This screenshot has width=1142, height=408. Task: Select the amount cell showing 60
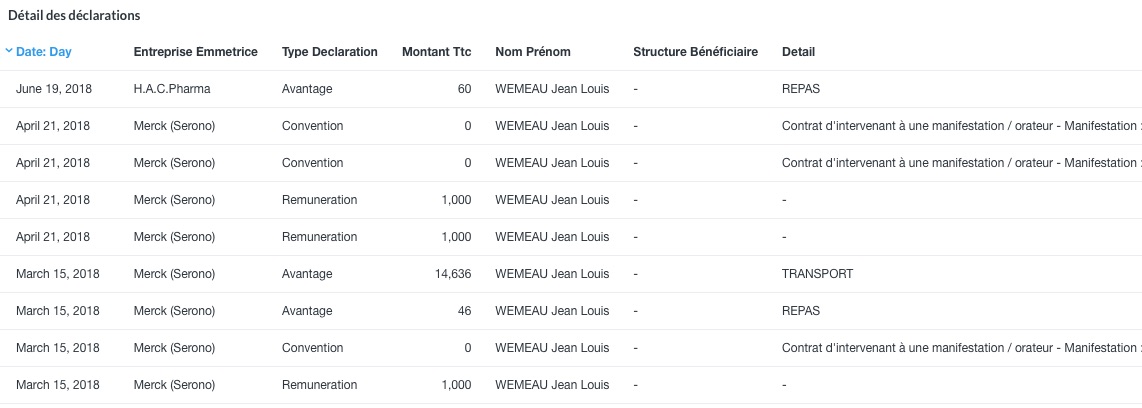(464, 89)
